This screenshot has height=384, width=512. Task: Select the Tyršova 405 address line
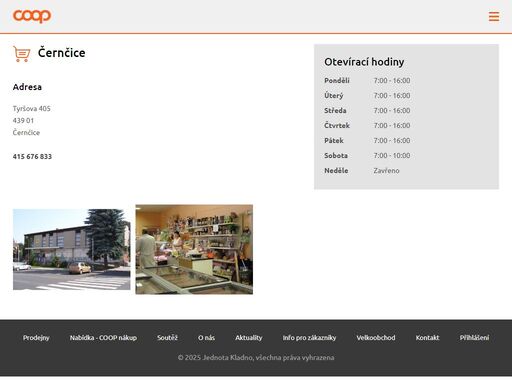click(32, 109)
